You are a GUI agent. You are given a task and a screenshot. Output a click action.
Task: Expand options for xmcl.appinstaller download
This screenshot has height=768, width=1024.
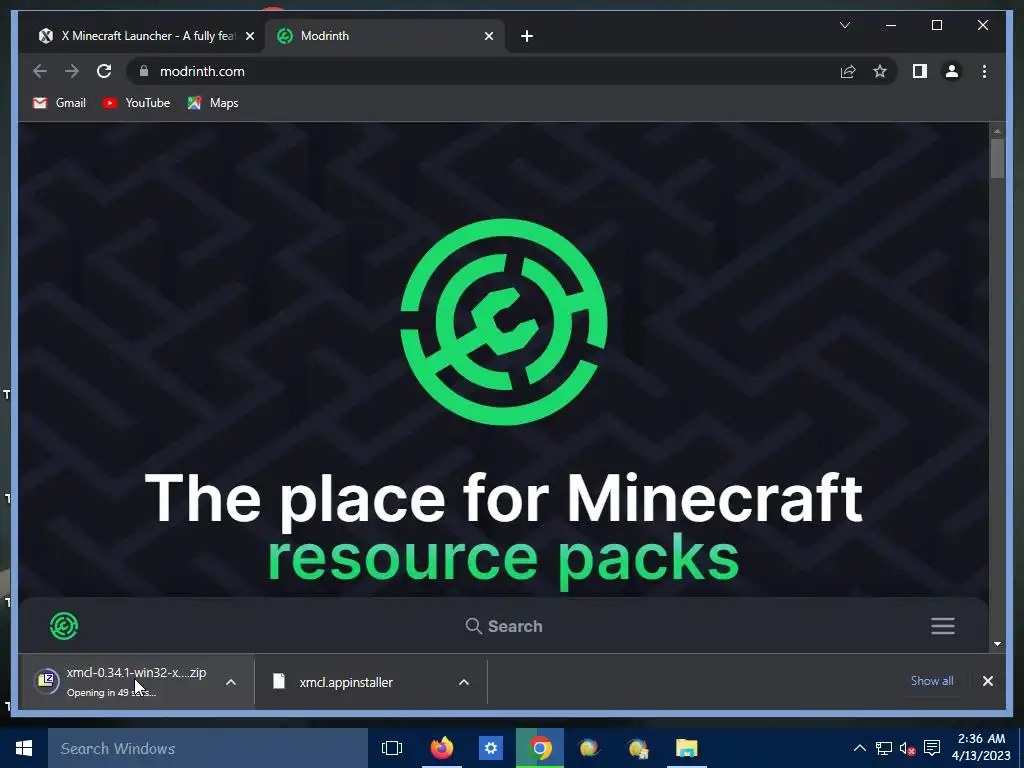(464, 682)
